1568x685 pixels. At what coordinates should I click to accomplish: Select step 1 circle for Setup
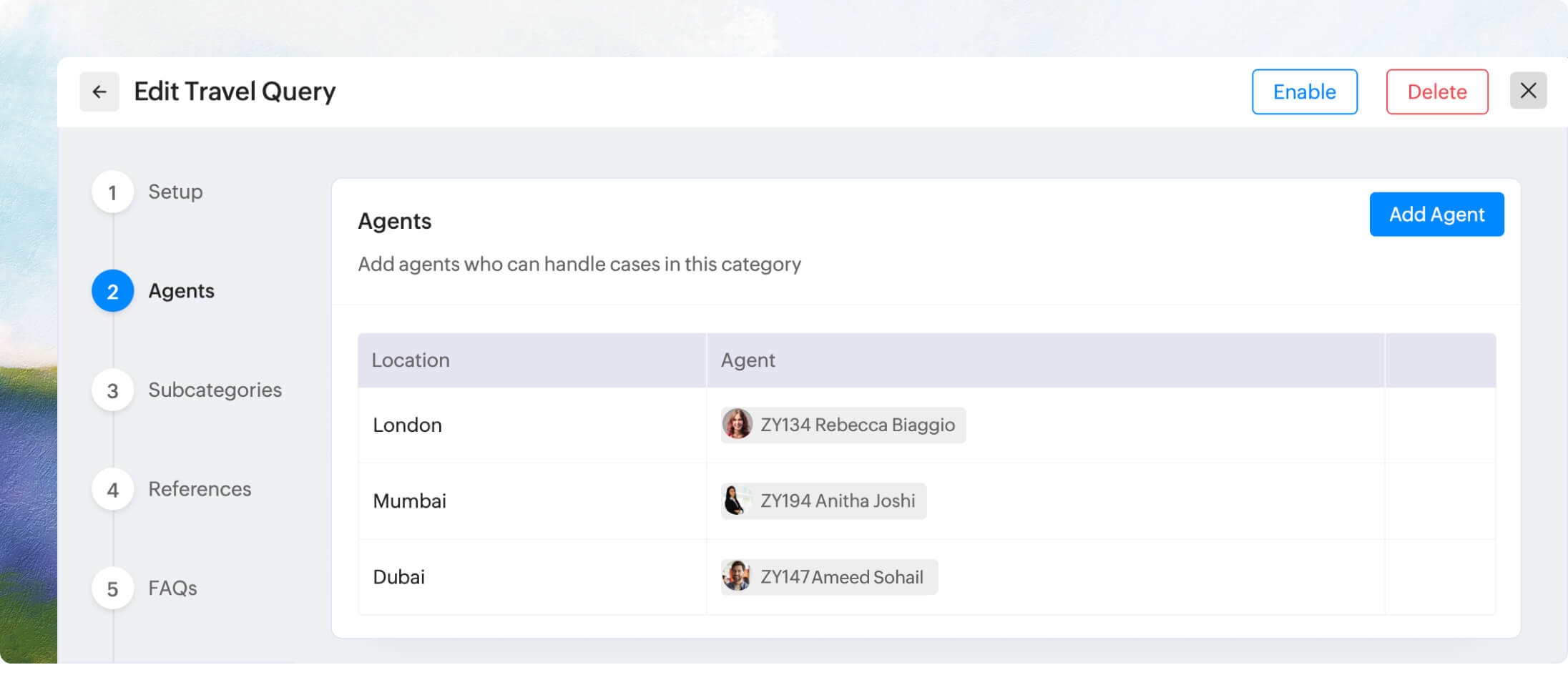pyautogui.click(x=112, y=192)
